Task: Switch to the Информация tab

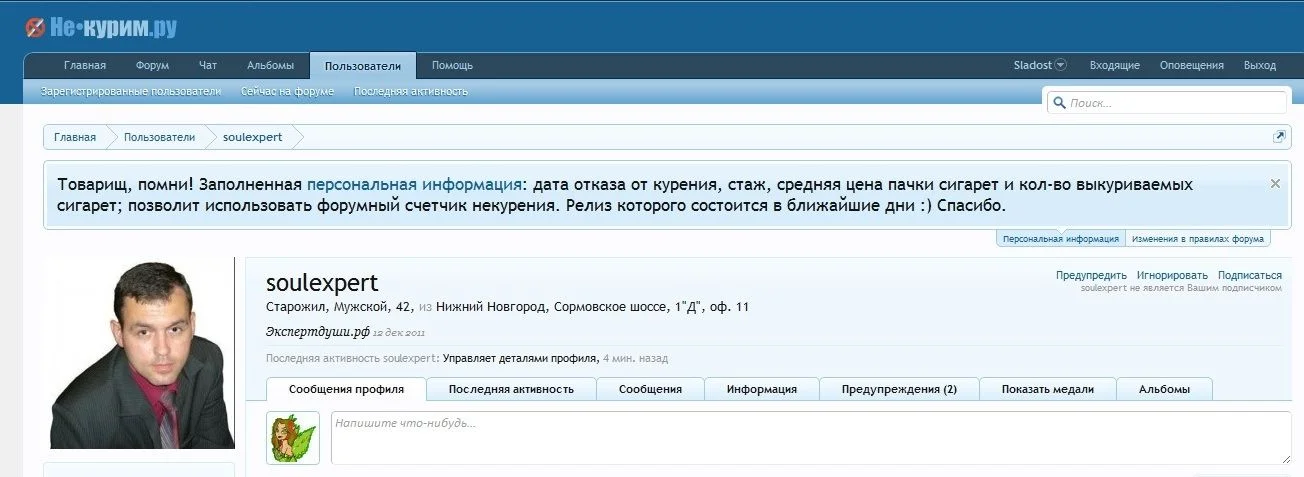Action: [x=762, y=389]
